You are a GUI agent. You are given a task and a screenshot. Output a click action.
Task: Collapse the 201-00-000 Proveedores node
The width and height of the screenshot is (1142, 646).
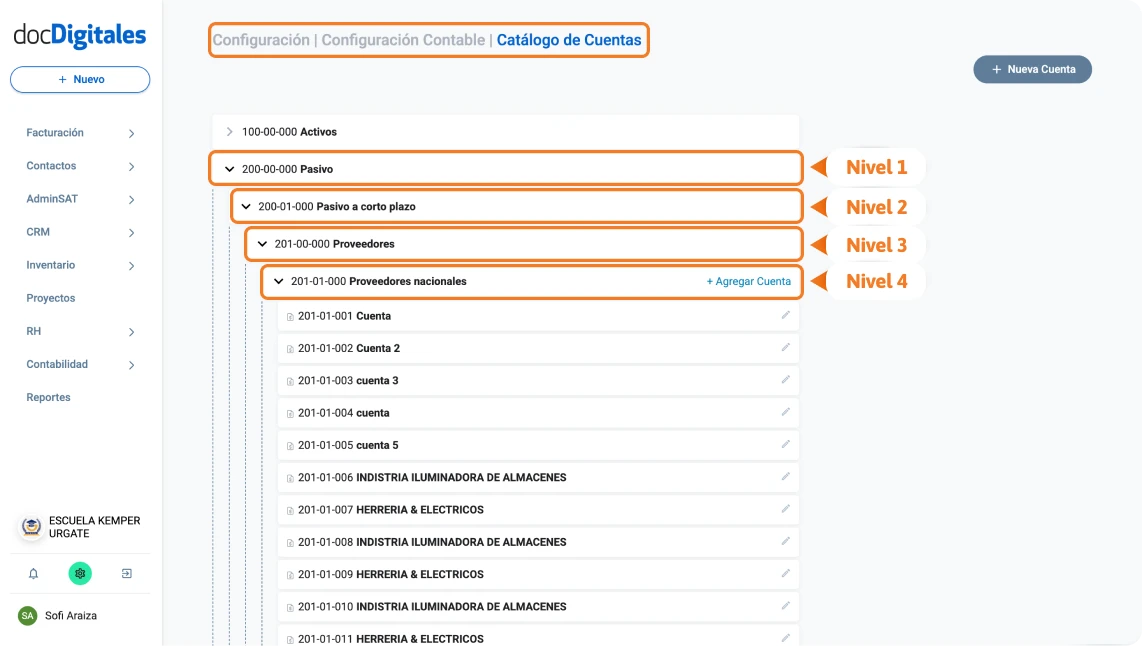point(262,244)
